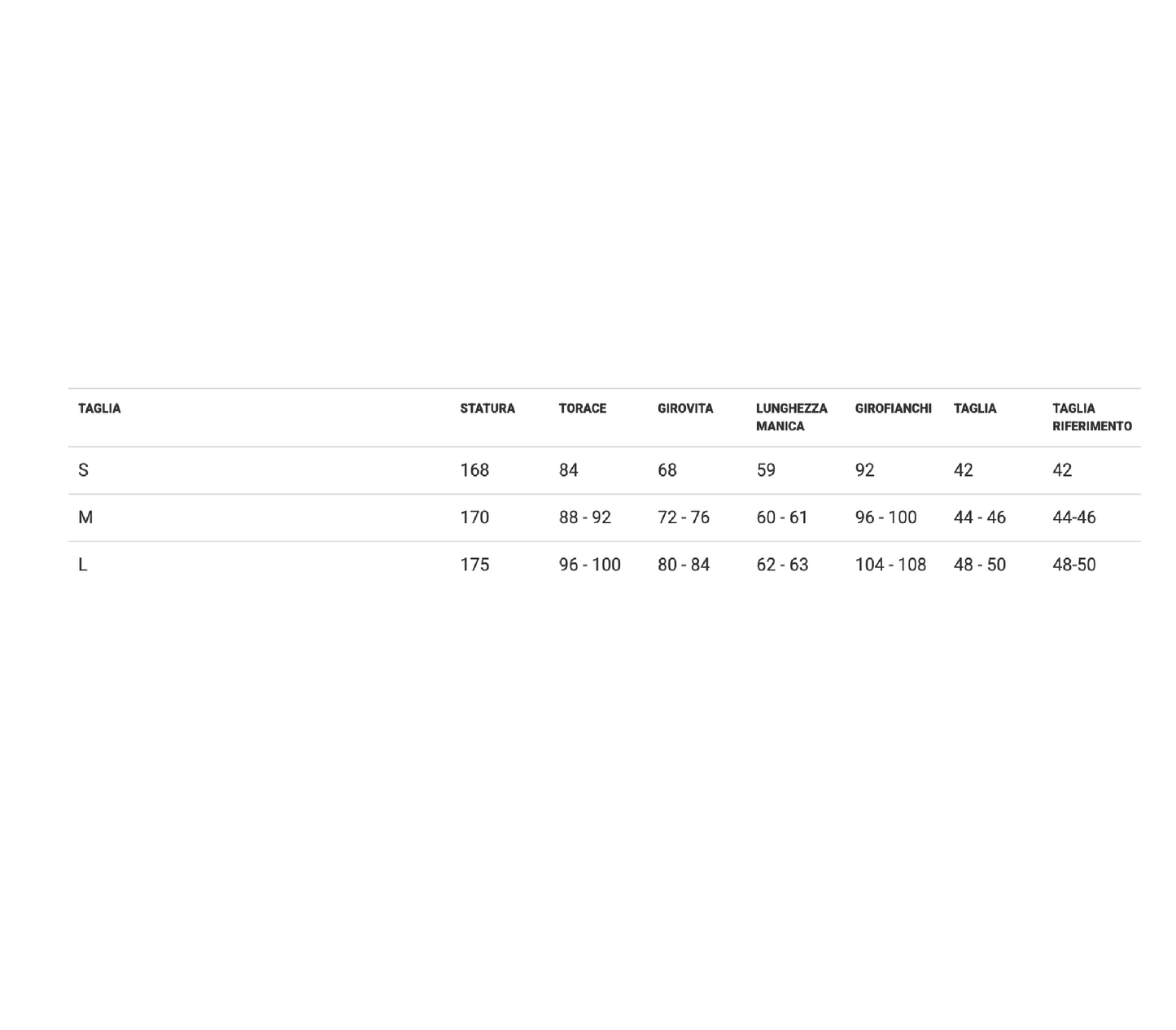Click the 60 - 61 sleeve length value
1176x1030 pixels.
pyautogui.click(x=782, y=517)
